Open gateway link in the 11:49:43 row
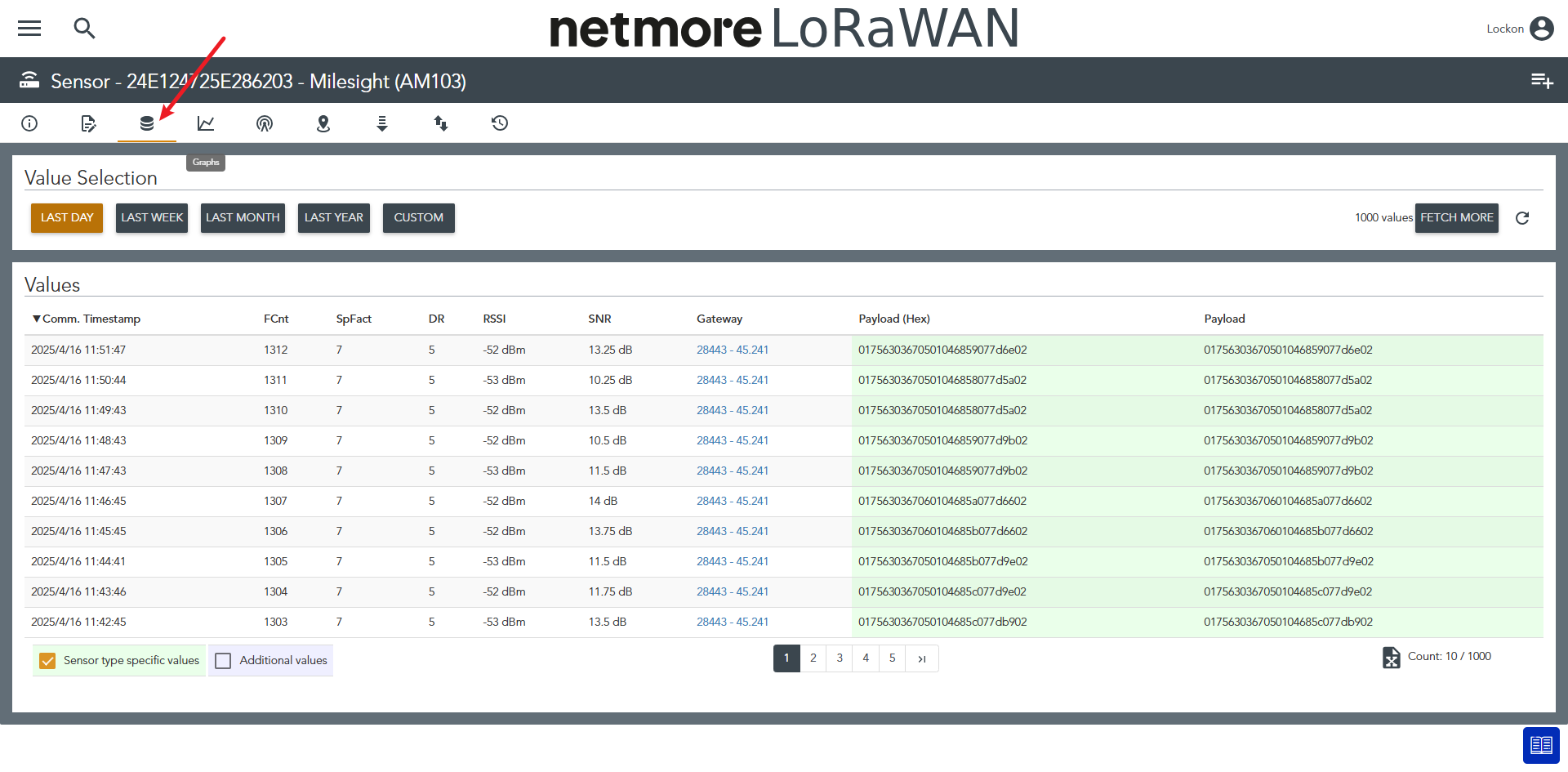 click(x=733, y=410)
